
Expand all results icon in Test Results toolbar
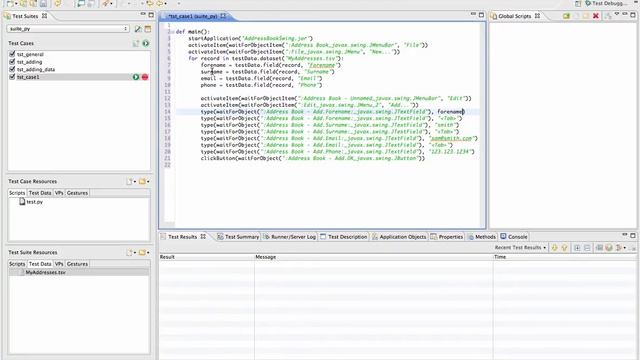tap(577, 248)
